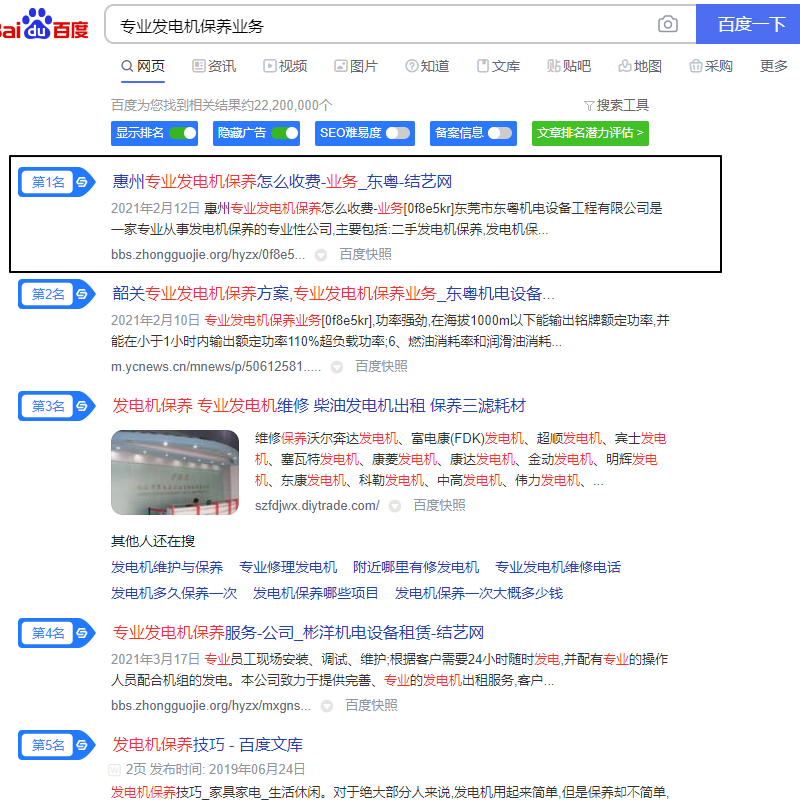Open result 韶关专业发电机保养方案
The height and width of the screenshot is (800, 800).
[x=333, y=294]
